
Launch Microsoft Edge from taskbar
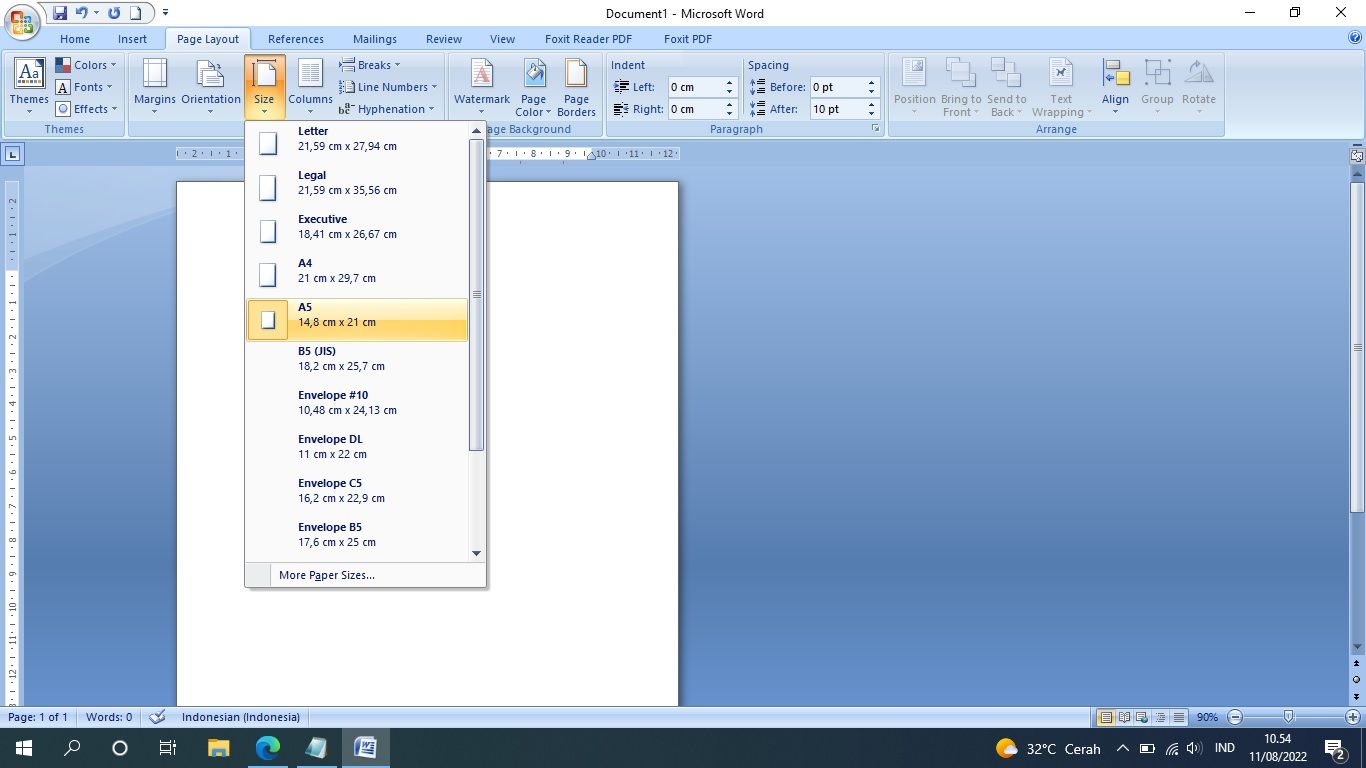267,747
